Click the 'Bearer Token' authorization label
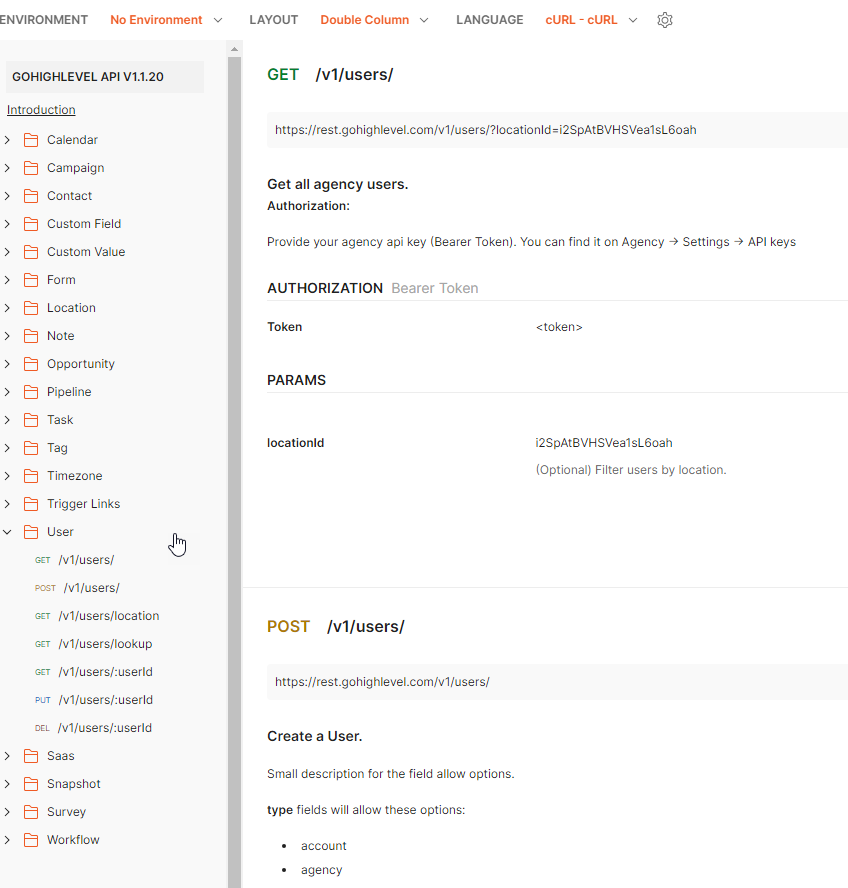 click(x=435, y=289)
